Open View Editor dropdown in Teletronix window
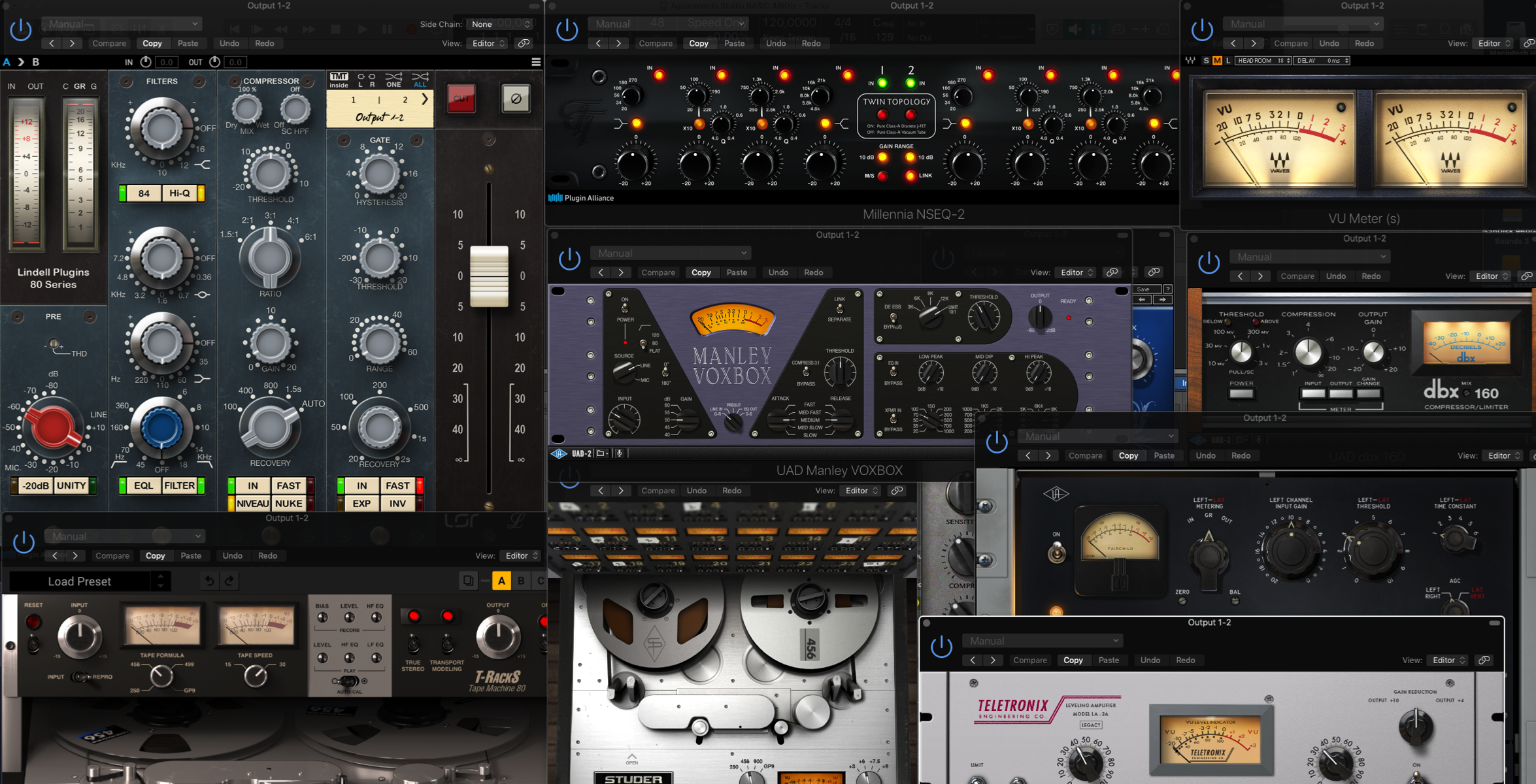The image size is (1536, 784). click(1448, 661)
